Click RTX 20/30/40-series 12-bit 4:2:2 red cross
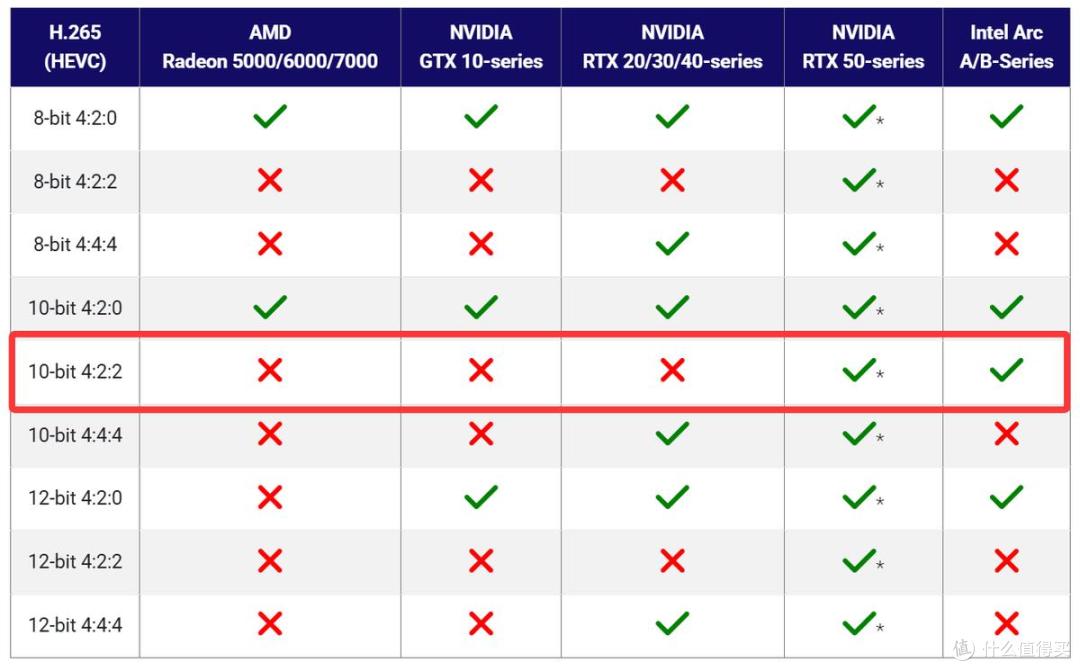The width and height of the screenshot is (1080, 671). pos(672,560)
